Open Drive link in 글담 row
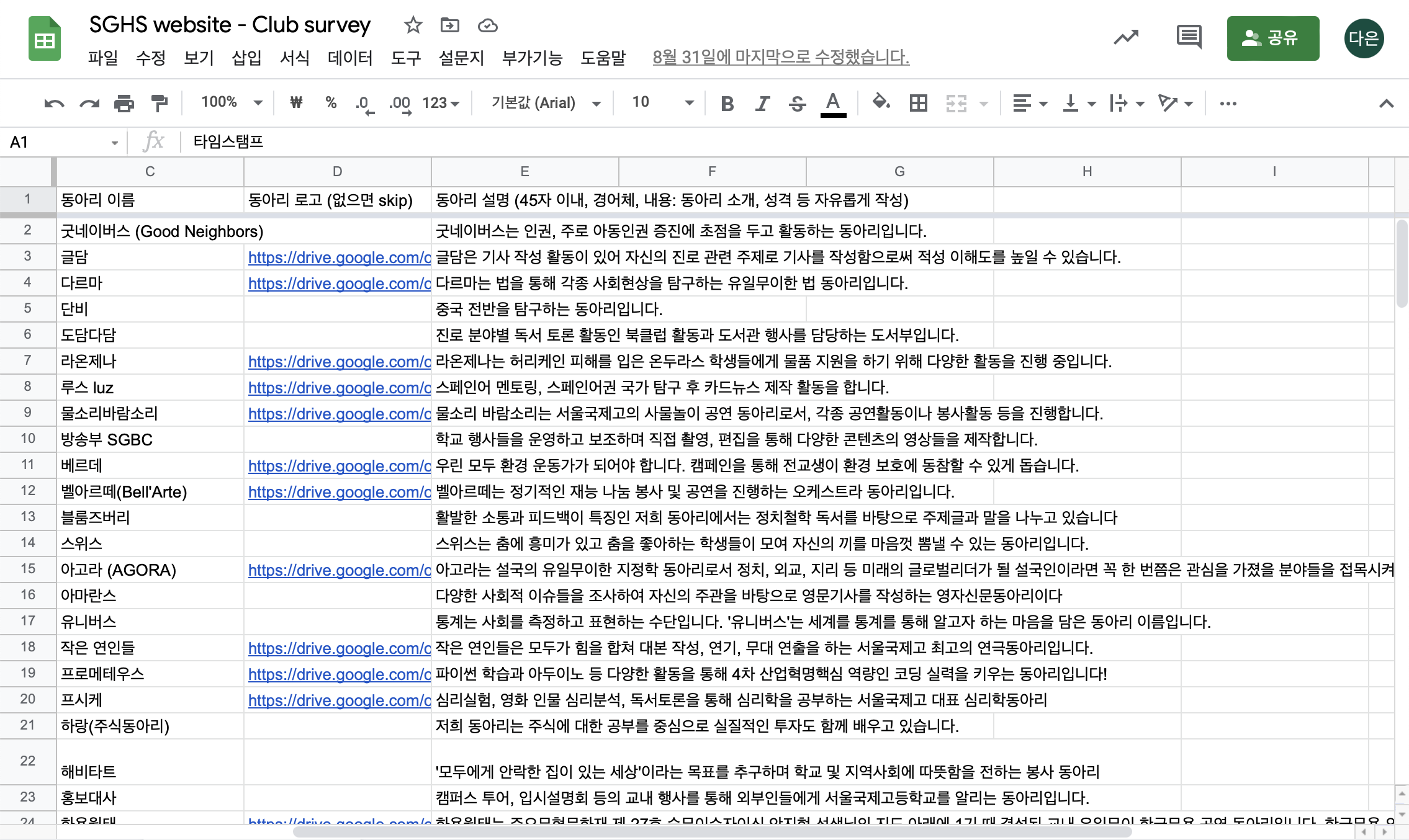Image resolution: width=1409 pixels, height=840 pixels. 339,257
